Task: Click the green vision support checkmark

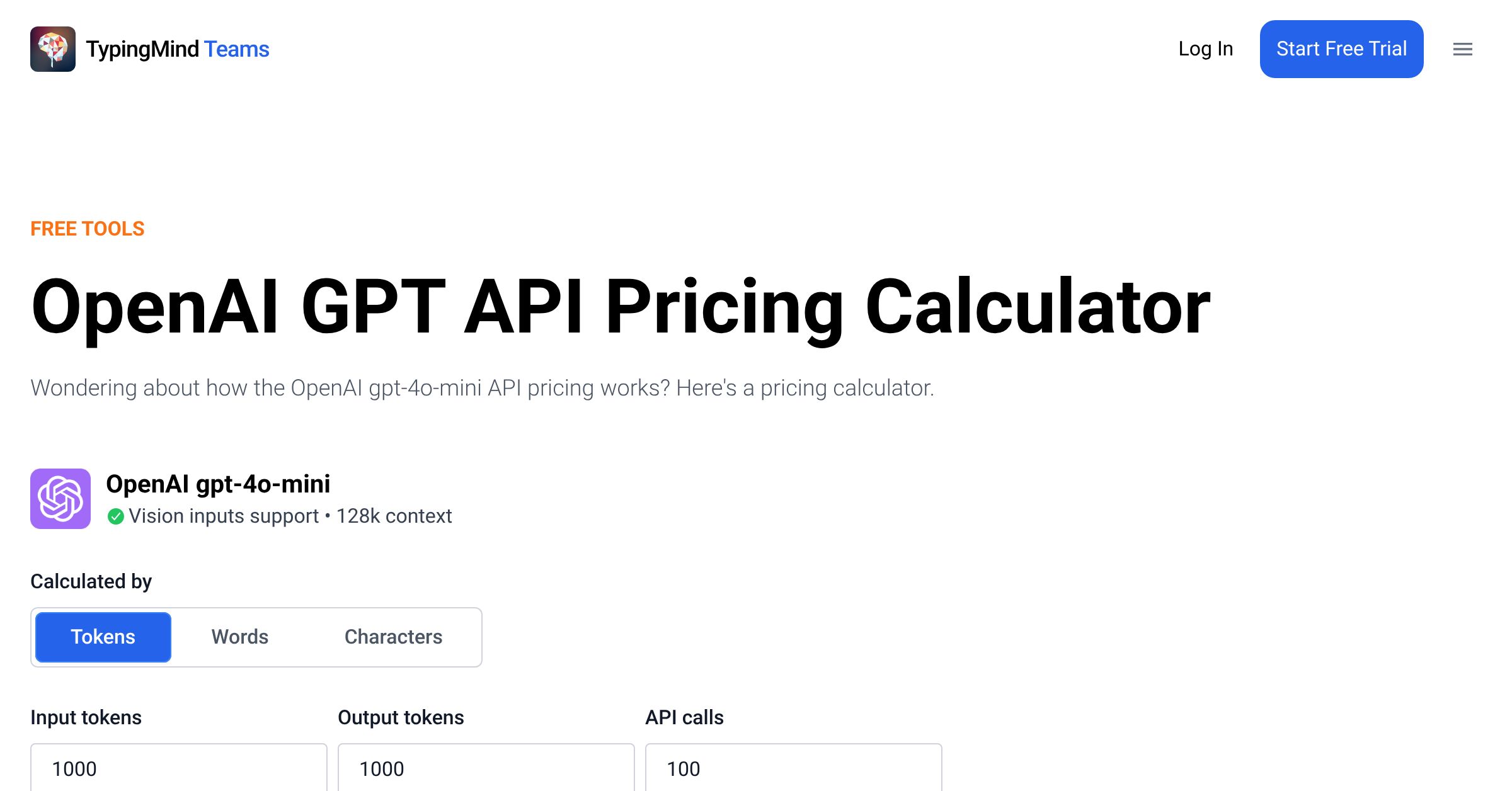Action: (x=115, y=516)
